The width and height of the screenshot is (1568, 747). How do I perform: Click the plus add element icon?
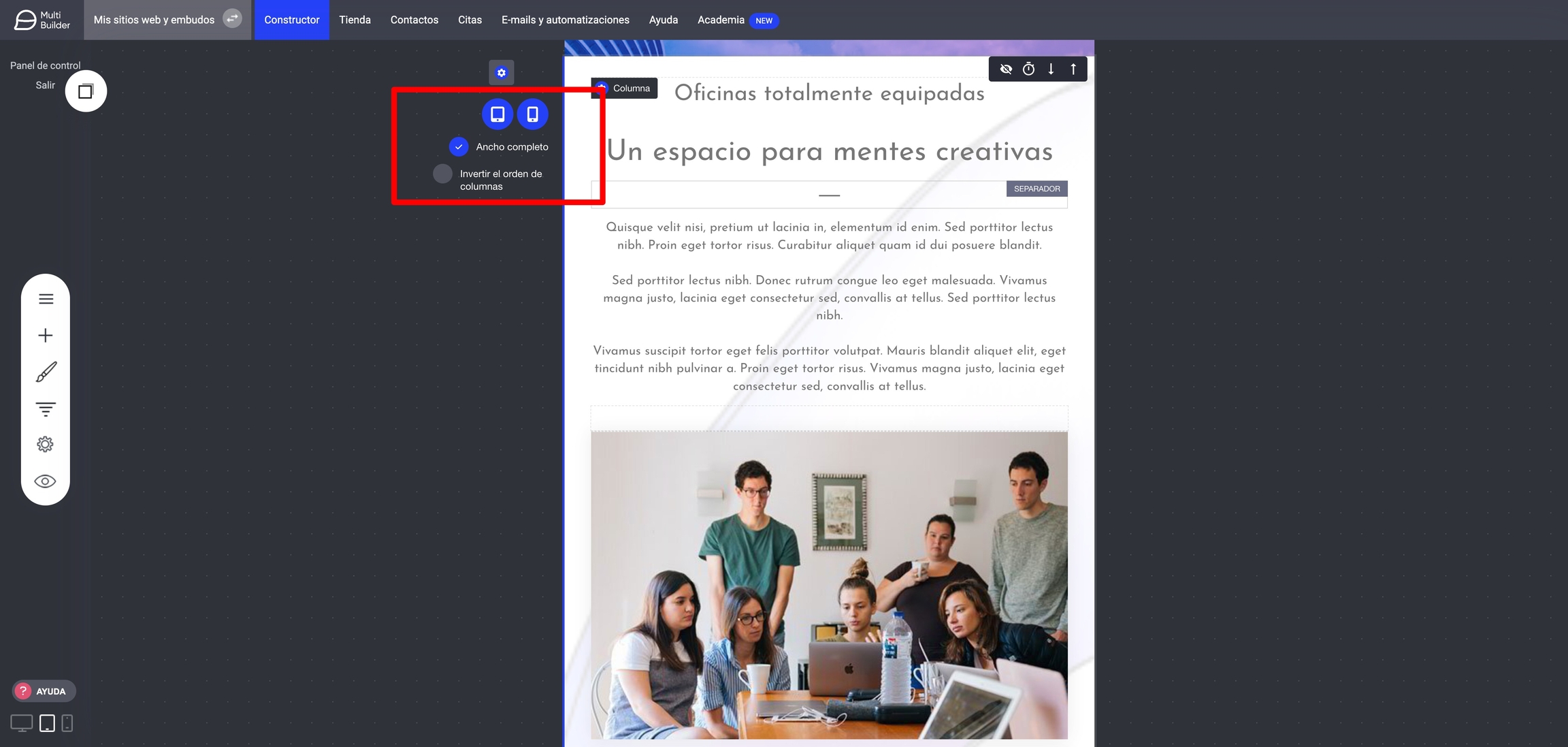click(46, 335)
